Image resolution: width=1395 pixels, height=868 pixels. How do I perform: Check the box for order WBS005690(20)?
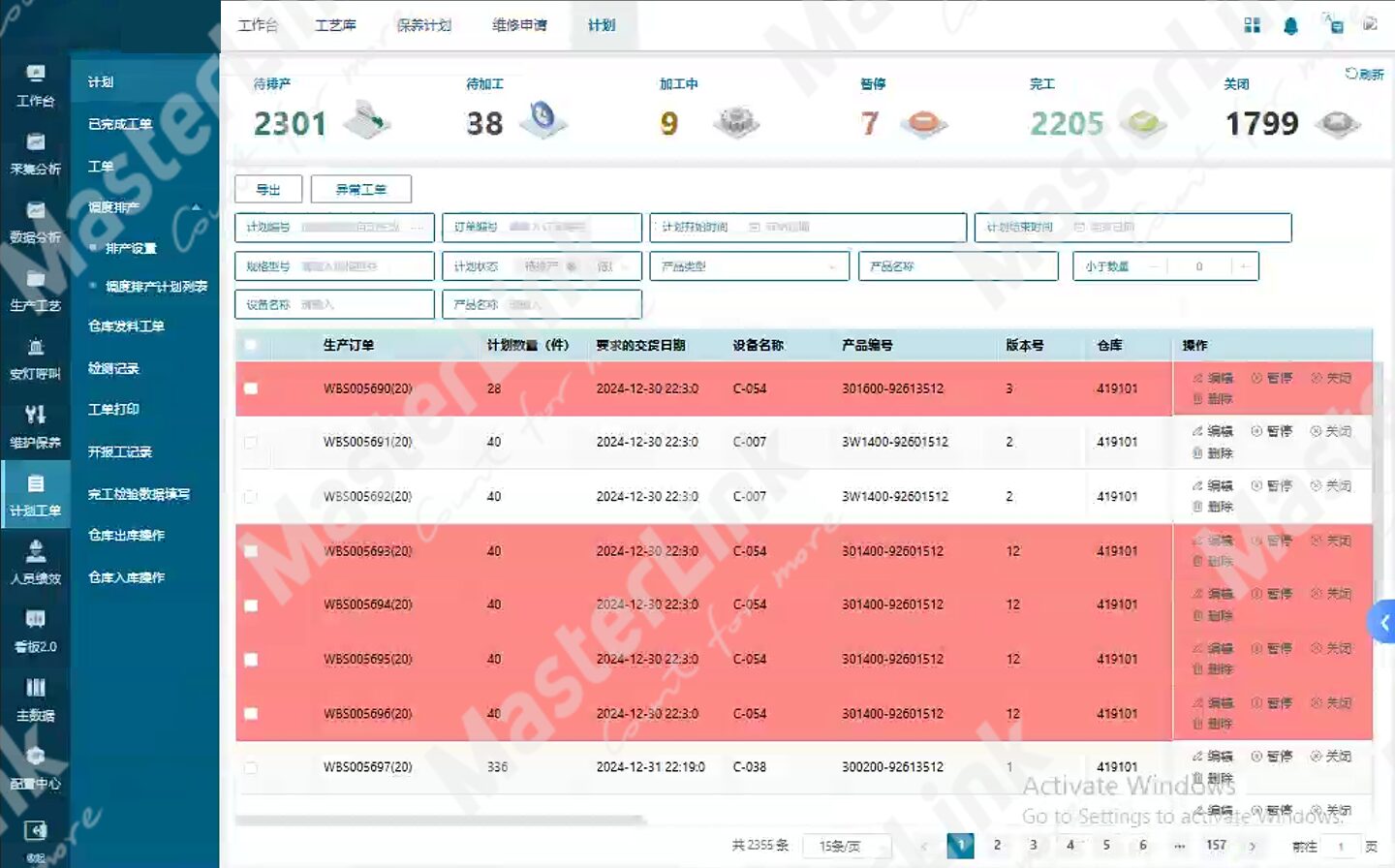click(x=251, y=388)
